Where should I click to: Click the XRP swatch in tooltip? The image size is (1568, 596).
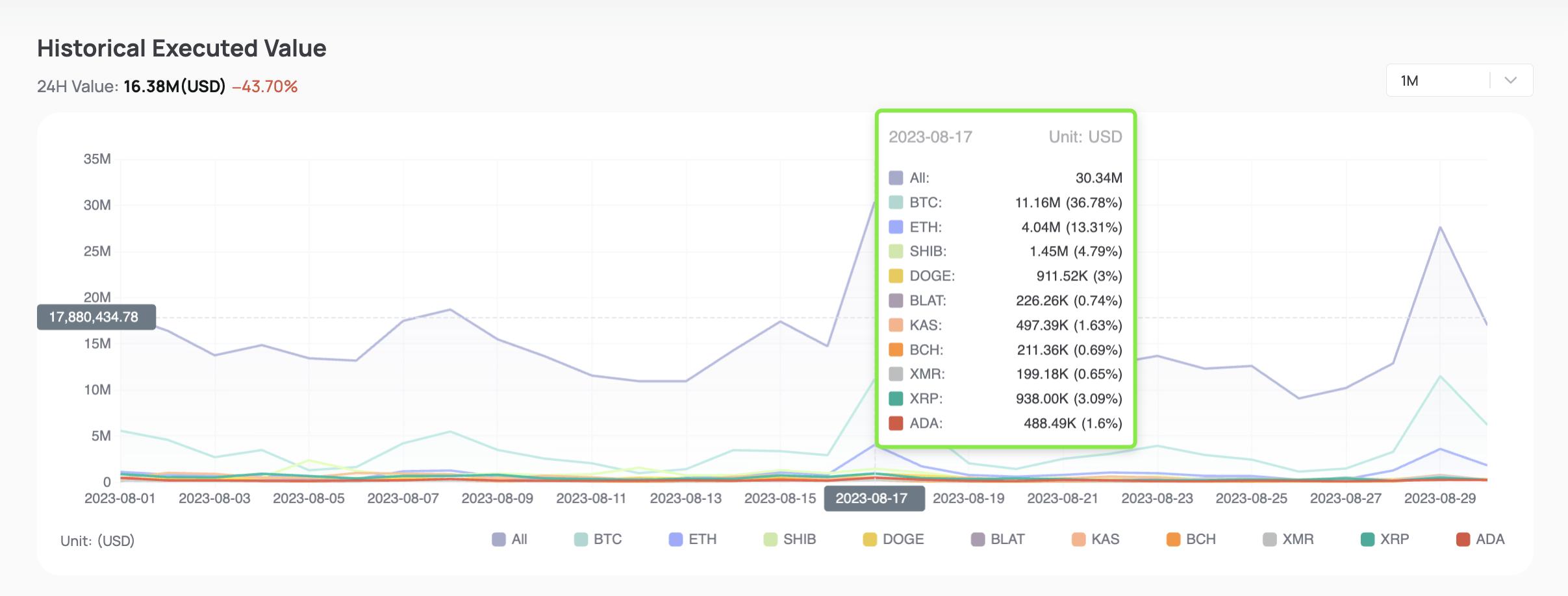click(896, 399)
